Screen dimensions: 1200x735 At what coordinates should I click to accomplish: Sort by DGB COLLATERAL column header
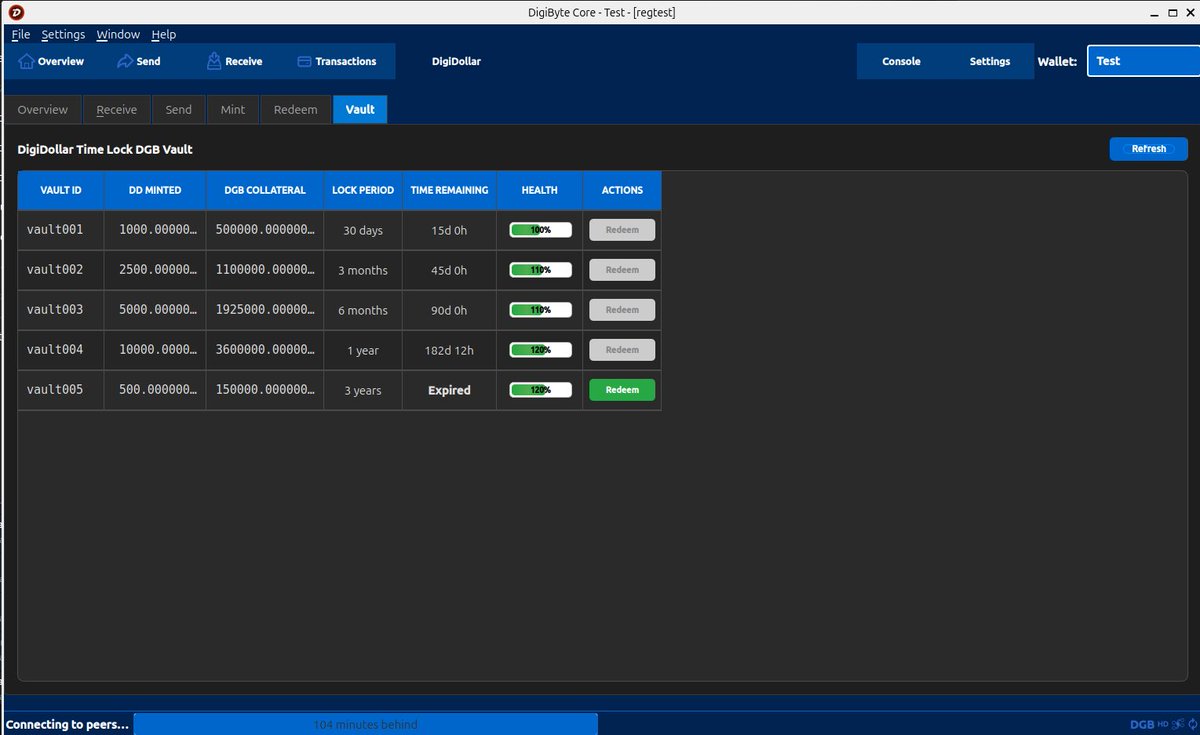coord(265,190)
